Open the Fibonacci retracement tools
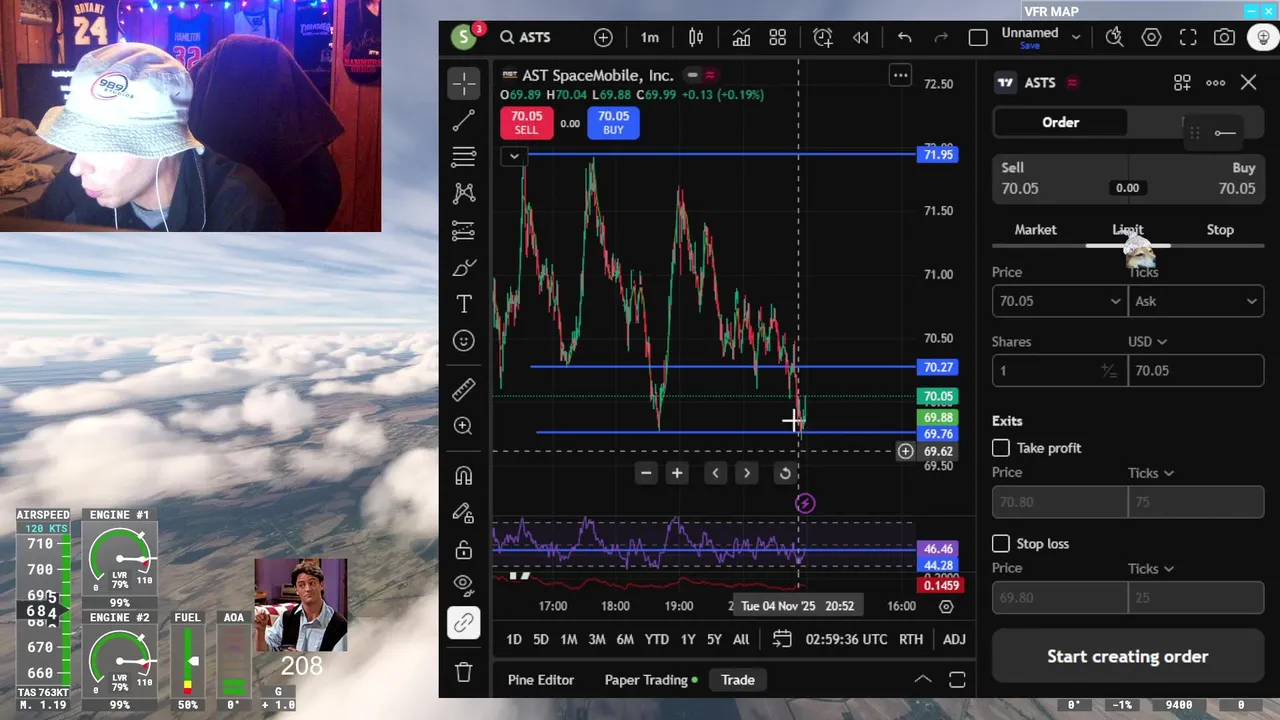This screenshot has width=1280, height=720. (464, 157)
